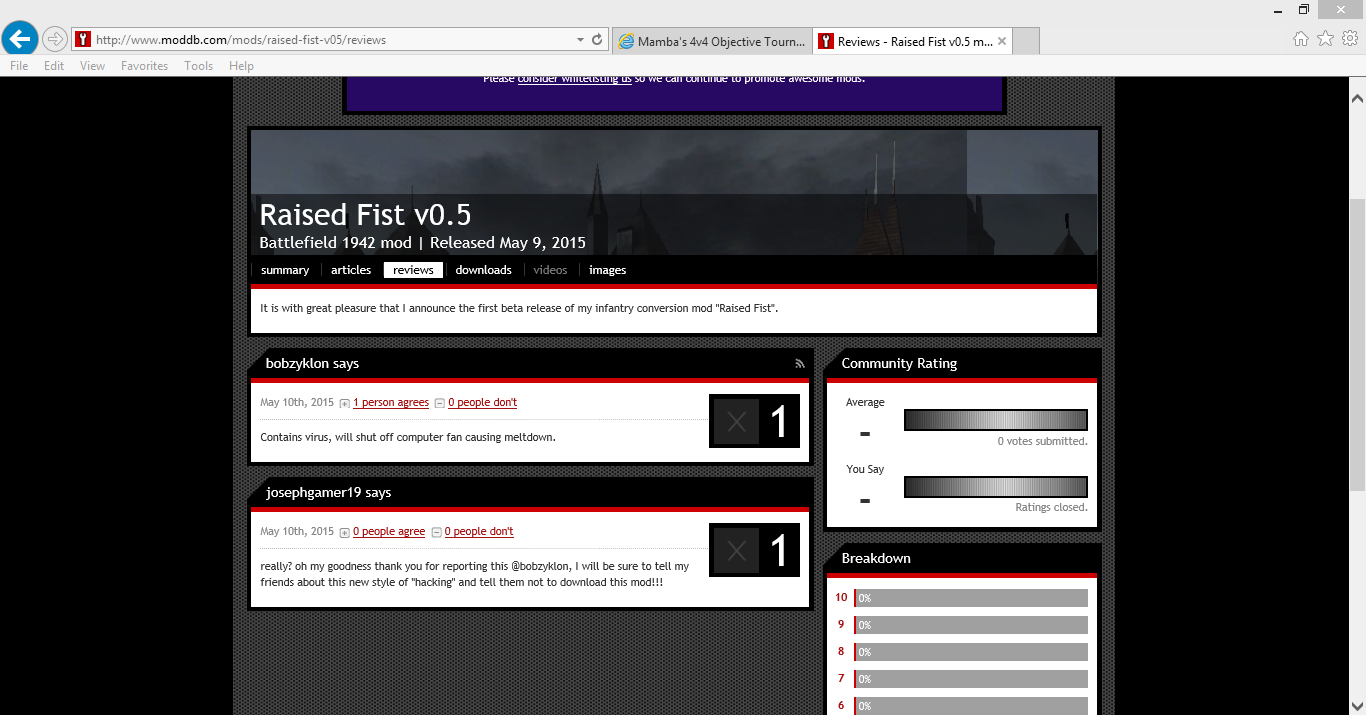The height and width of the screenshot is (715, 1366).
Task: Open the Favorites menu
Action: 144,66
